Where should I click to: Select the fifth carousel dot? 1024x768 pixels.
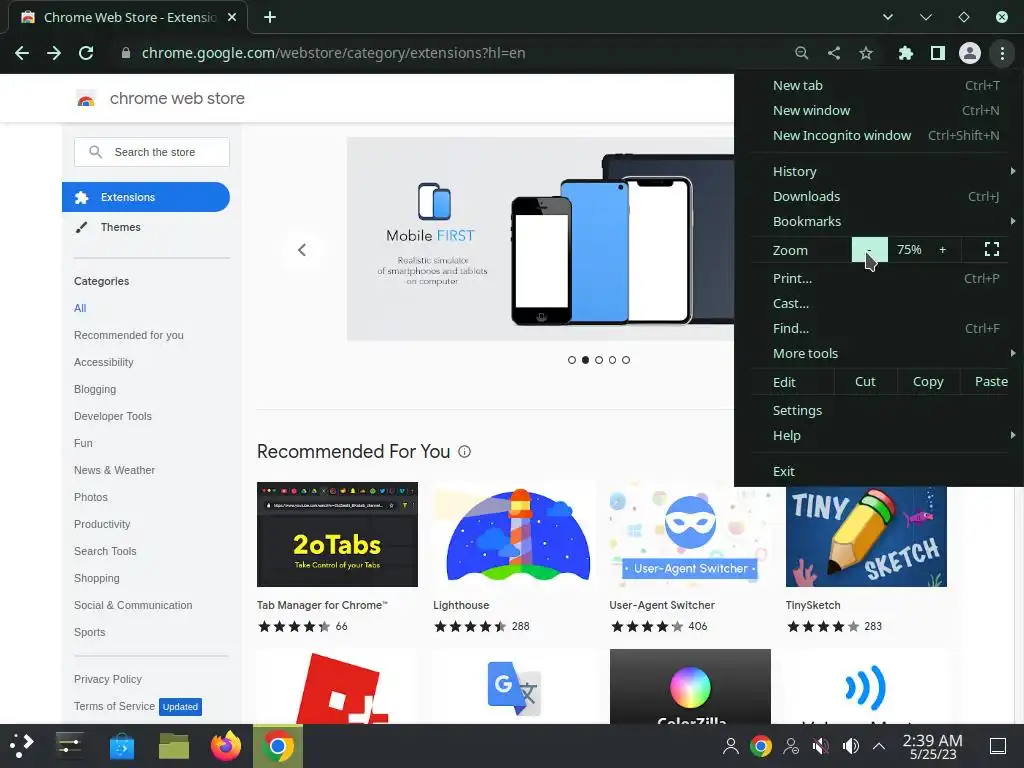click(626, 360)
